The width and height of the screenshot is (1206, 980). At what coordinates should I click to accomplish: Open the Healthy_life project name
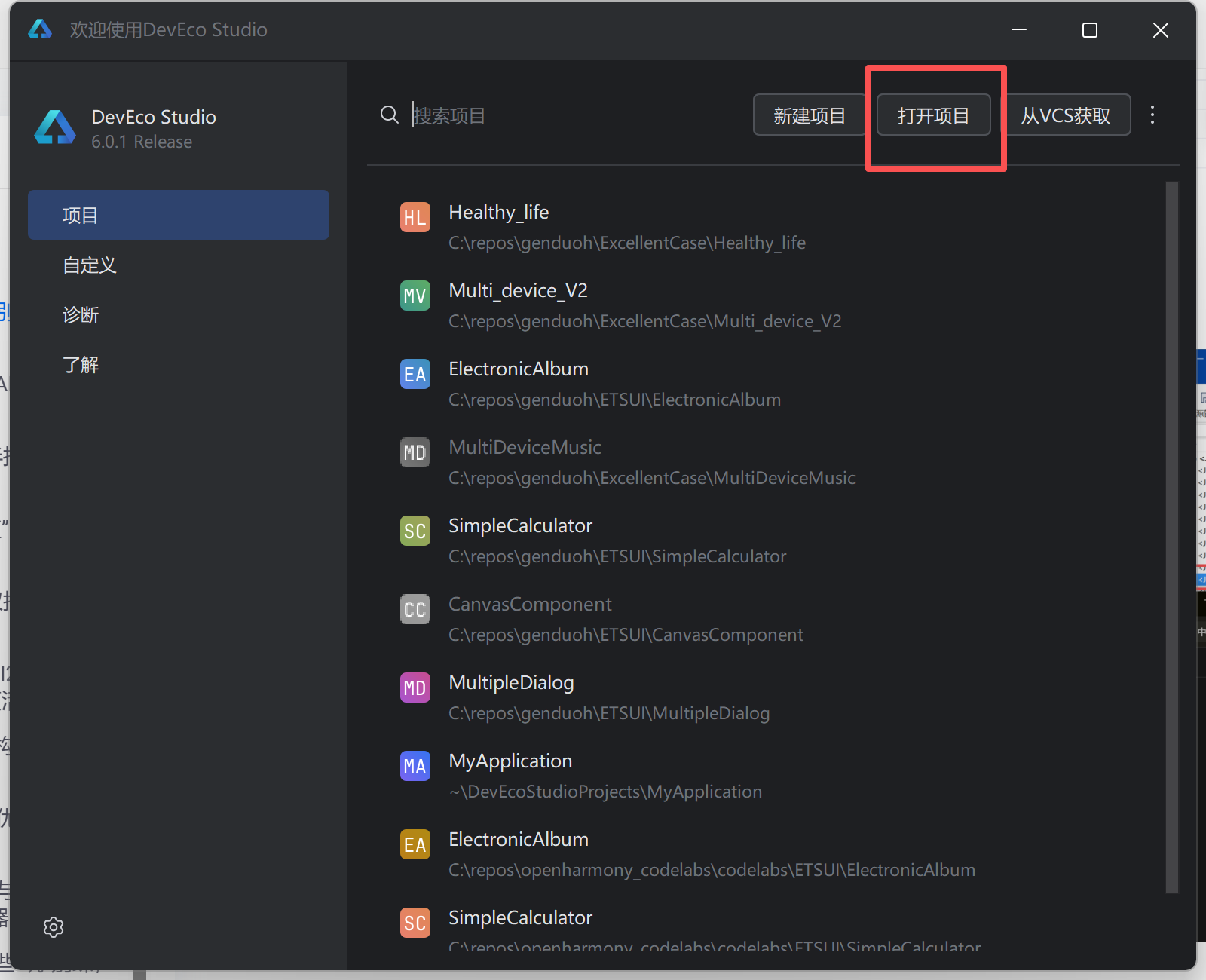coord(499,212)
